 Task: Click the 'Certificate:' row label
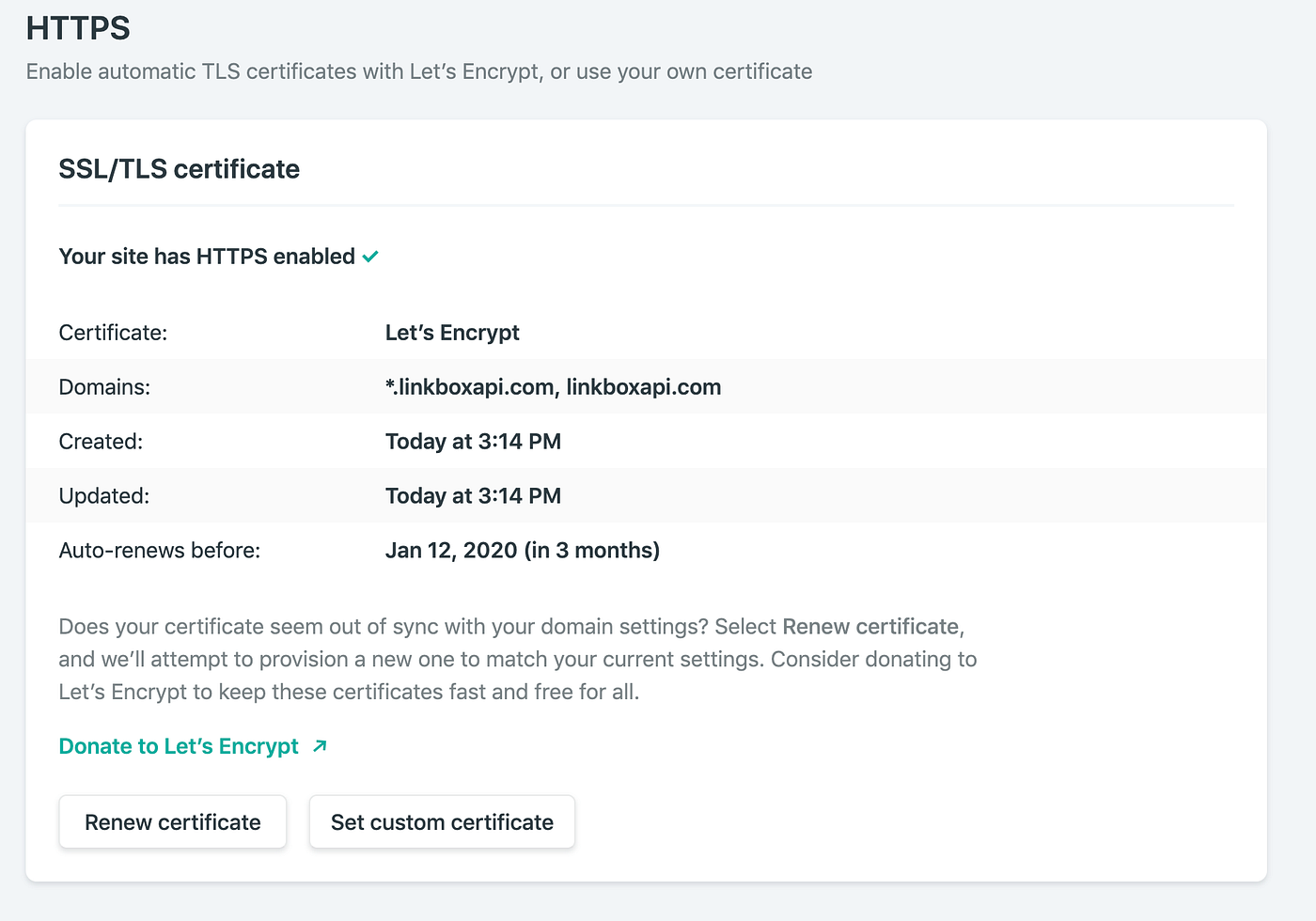[x=113, y=333]
